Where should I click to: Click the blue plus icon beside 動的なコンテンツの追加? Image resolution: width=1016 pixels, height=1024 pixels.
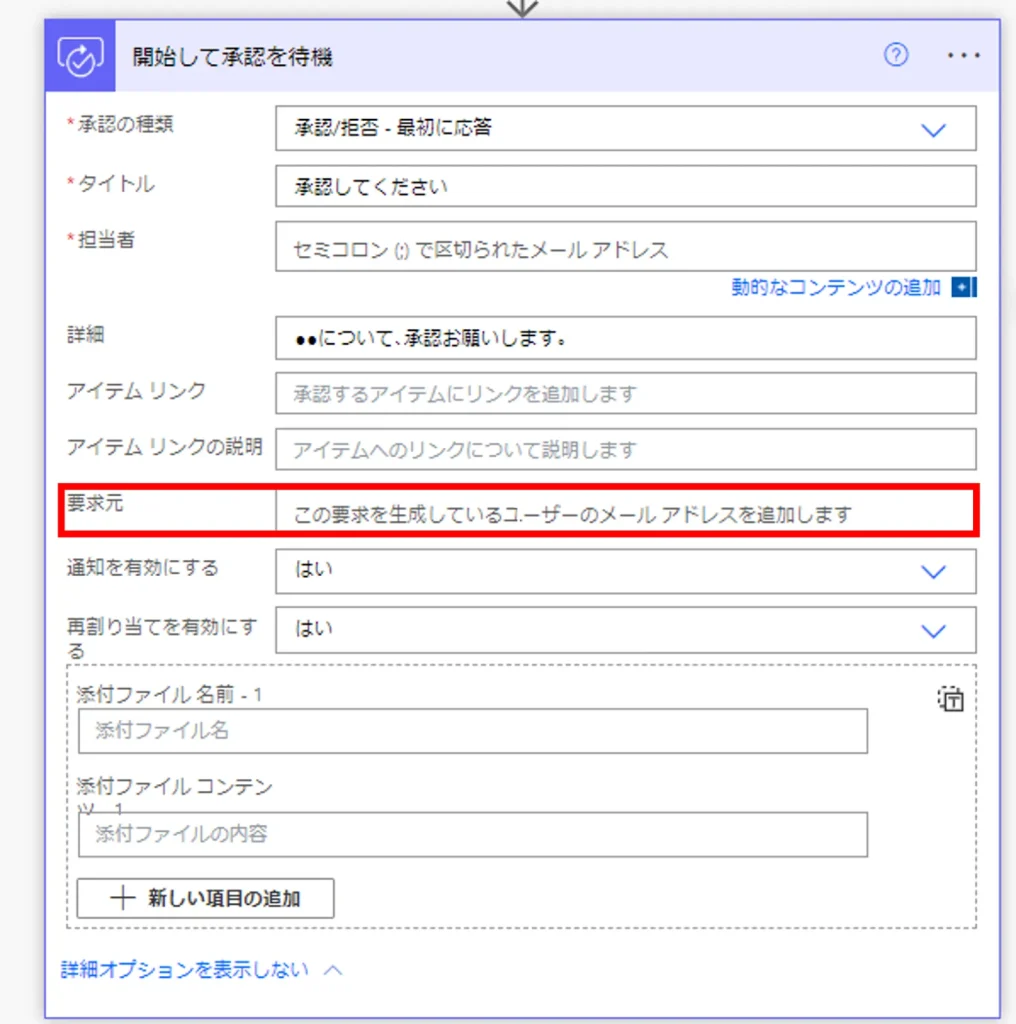962,288
